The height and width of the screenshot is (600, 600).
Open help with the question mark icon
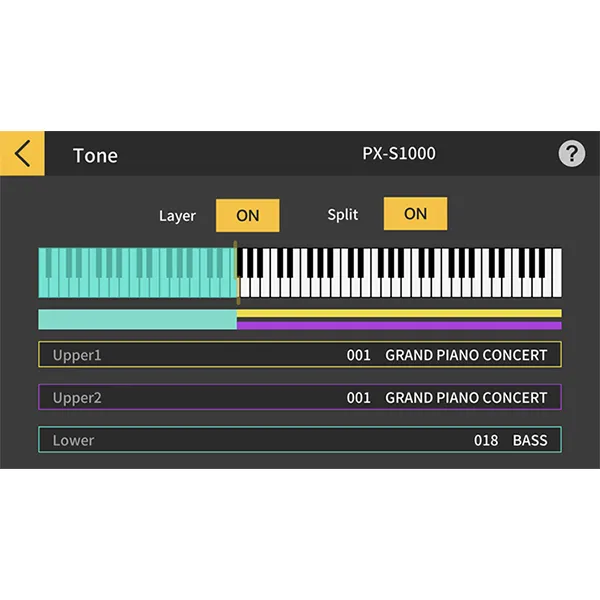click(571, 153)
